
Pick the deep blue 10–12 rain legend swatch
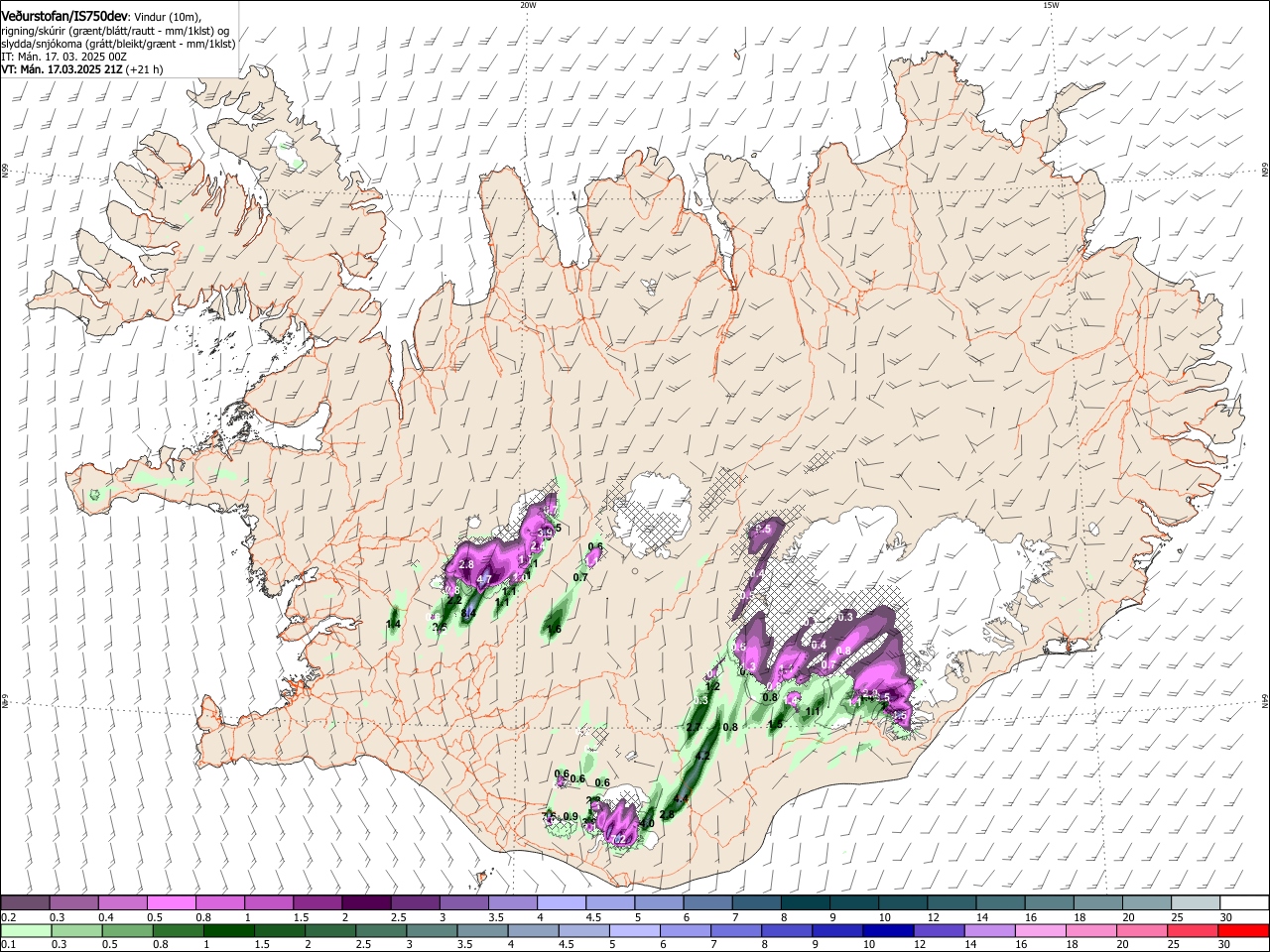pyautogui.click(x=890, y=930)
